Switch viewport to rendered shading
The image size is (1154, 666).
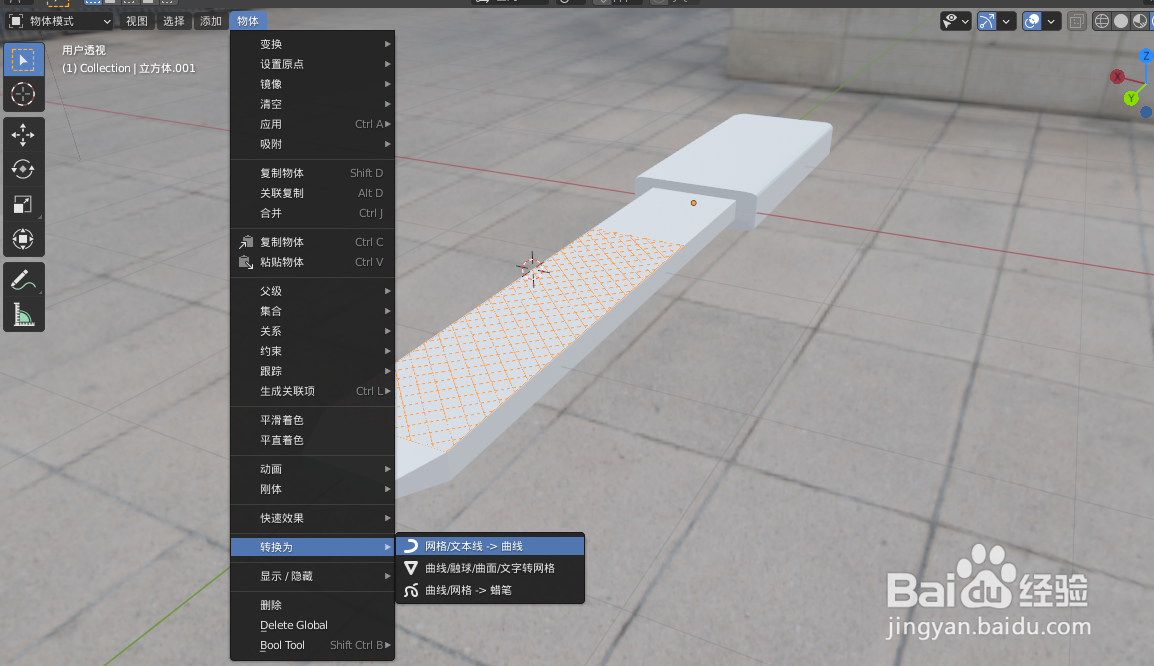(1150, 20)
